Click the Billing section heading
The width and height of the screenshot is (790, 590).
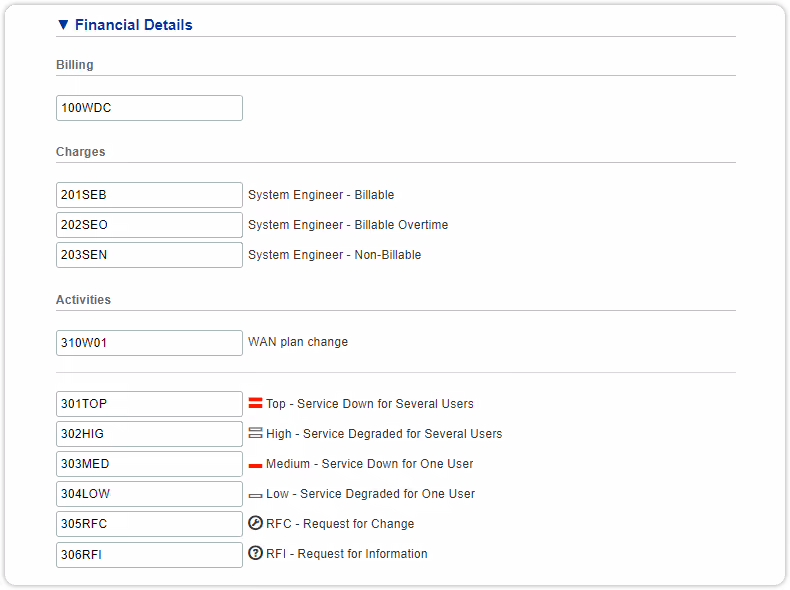click(x=75, y=65)
